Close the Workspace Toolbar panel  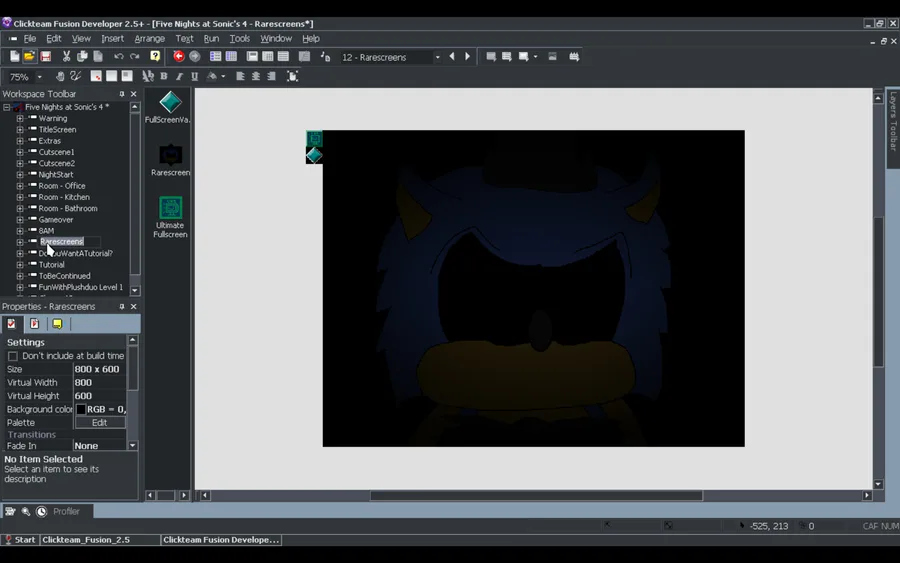134,94
